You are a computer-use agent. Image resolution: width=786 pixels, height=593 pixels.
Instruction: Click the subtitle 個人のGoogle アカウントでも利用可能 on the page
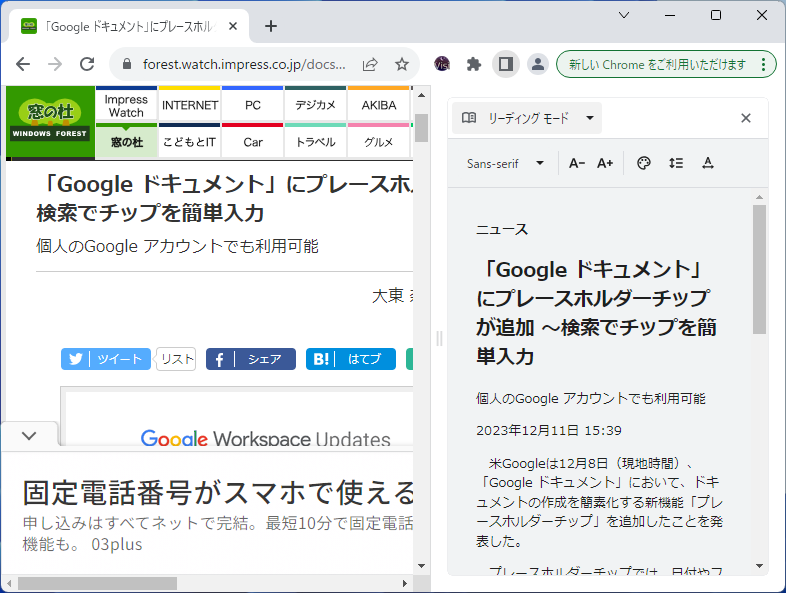pos(177,246)
